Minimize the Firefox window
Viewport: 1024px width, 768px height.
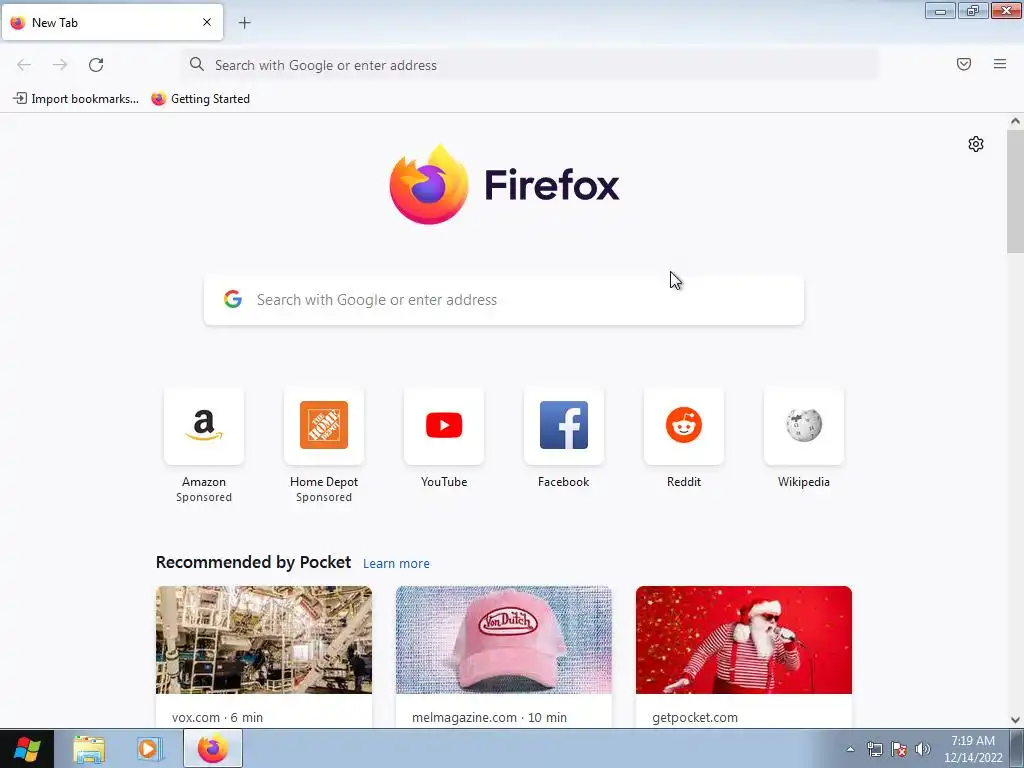point(940,10)
